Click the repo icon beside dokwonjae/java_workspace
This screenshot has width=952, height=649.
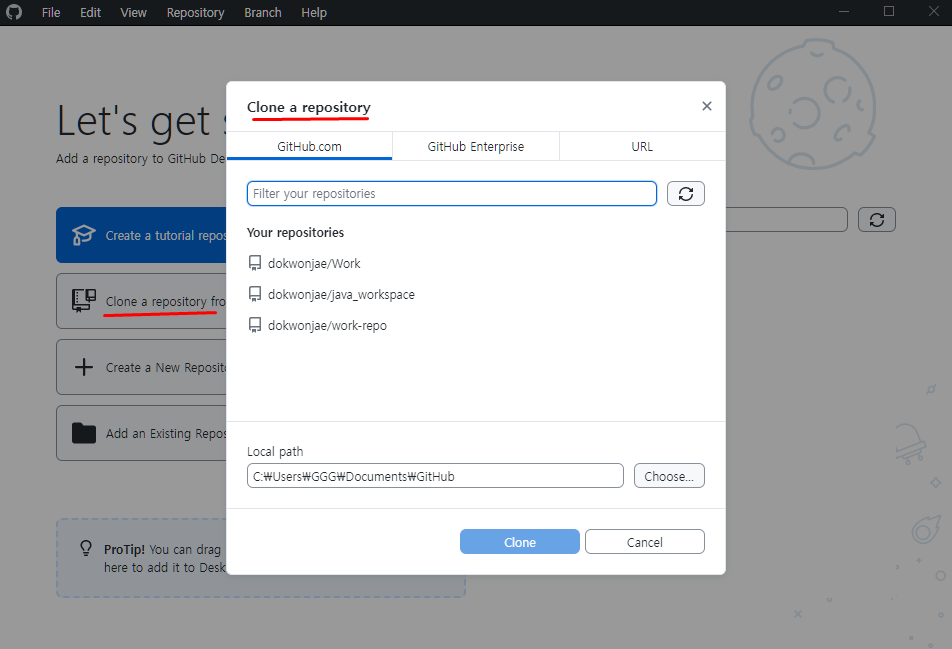pyautogui.click(x=255, y=294)
